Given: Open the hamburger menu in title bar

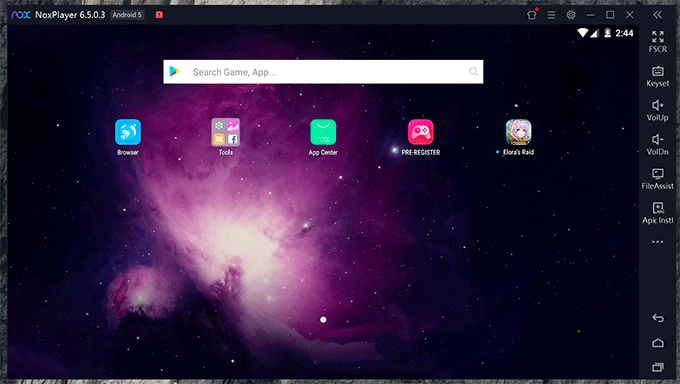Looking at the screenshot, I should coord(551,15).
